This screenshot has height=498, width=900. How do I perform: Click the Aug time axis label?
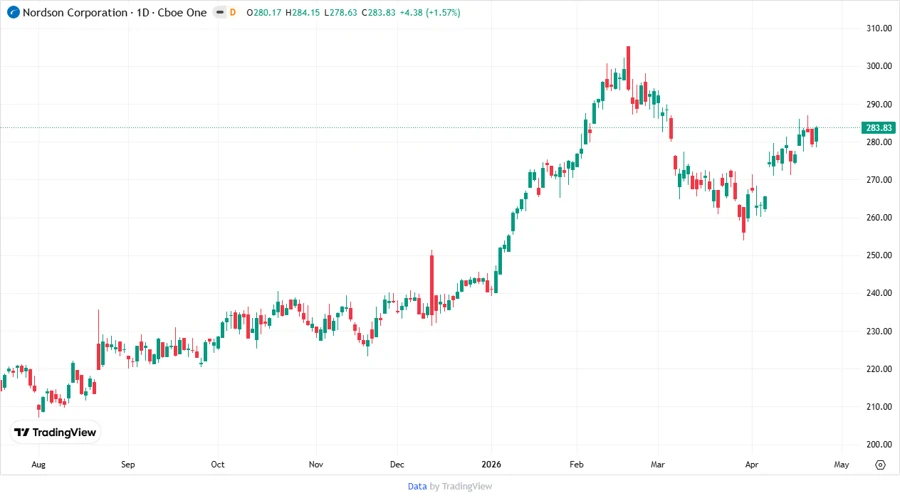(x=38, y=465)
